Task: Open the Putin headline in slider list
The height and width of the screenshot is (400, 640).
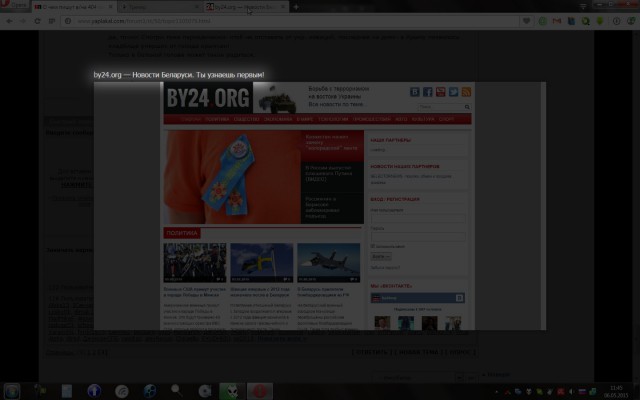Action: coord(332,173)
